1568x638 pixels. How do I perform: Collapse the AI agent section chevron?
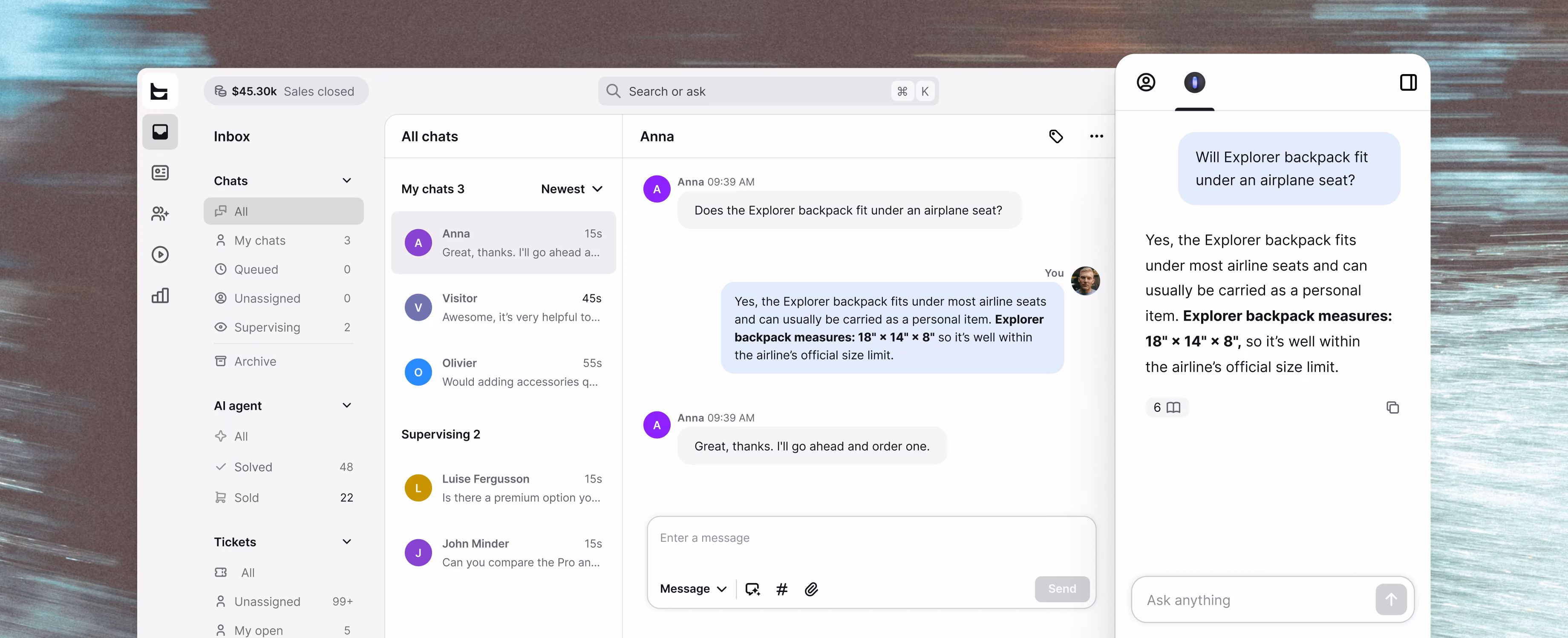tap(346, 405)
